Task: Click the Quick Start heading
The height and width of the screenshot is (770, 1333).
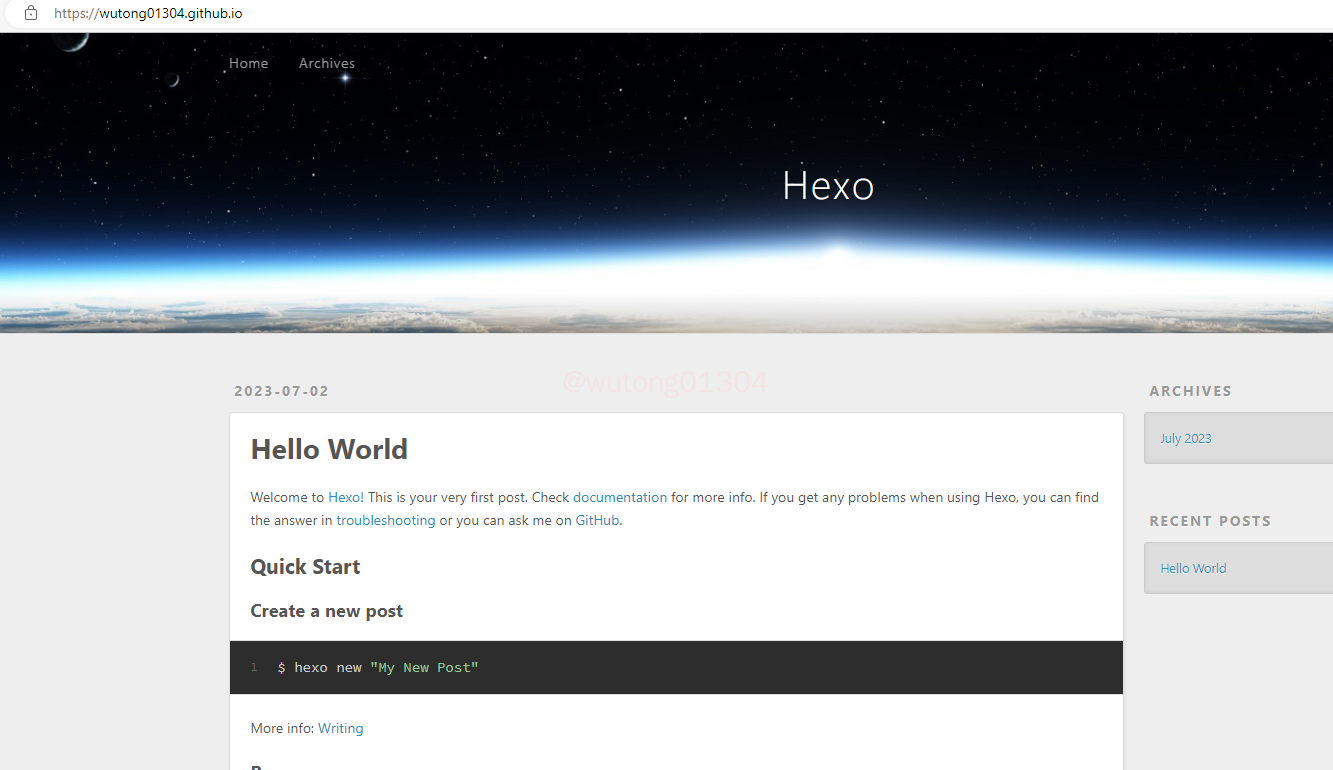Action: point(305,567)
